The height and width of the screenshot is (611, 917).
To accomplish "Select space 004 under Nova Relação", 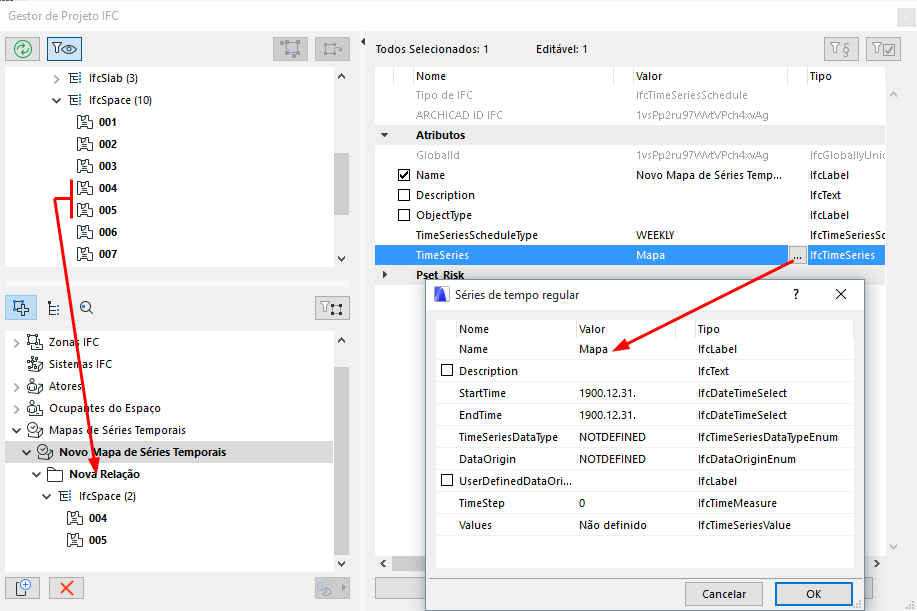I will [98, 518].
